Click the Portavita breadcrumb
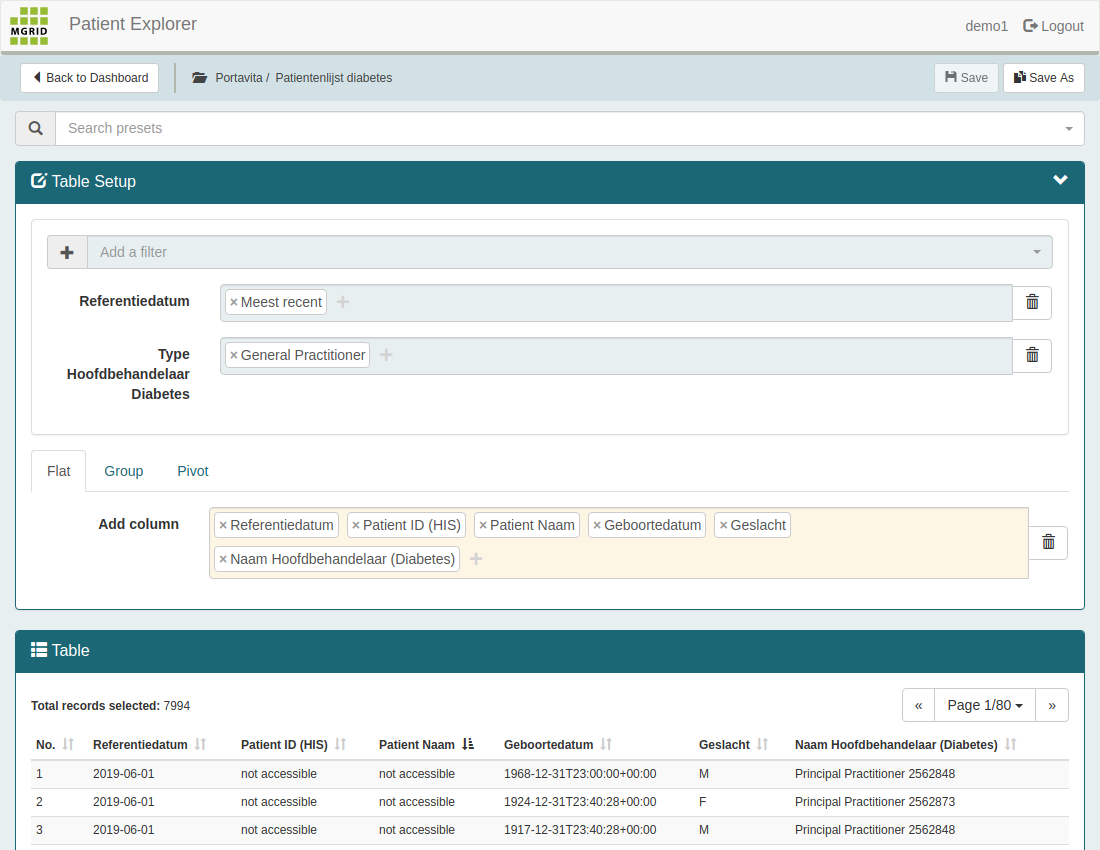Image resolution: width=1100 pixels, height=850 pixels. 239,78
